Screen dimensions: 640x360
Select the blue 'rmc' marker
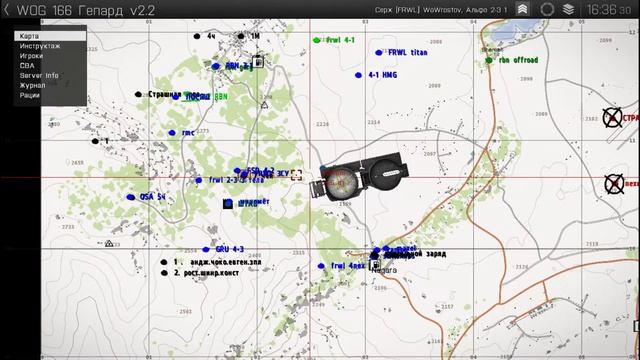point(172,133)
